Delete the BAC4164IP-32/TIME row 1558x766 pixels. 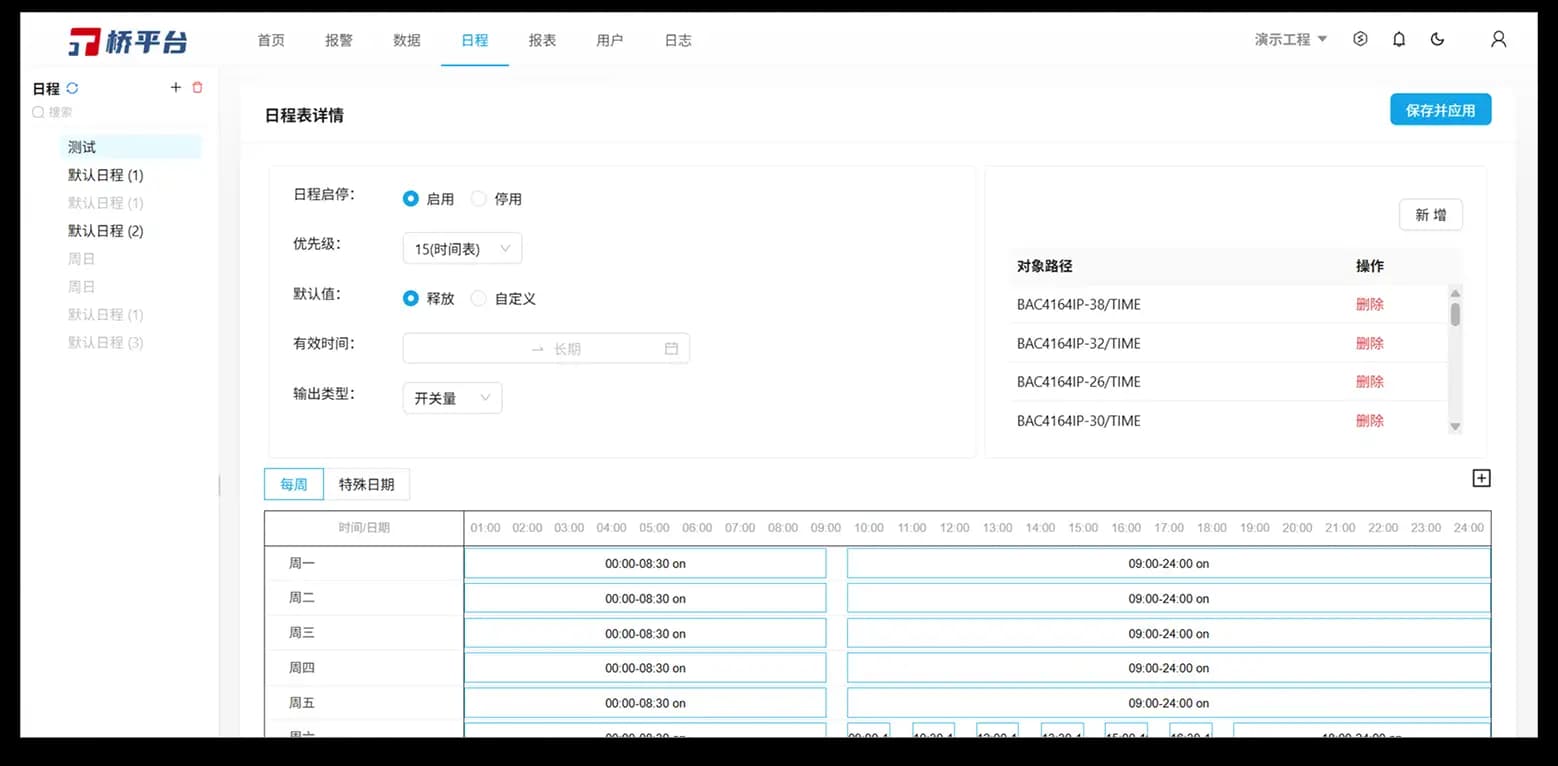[1370, 343]
